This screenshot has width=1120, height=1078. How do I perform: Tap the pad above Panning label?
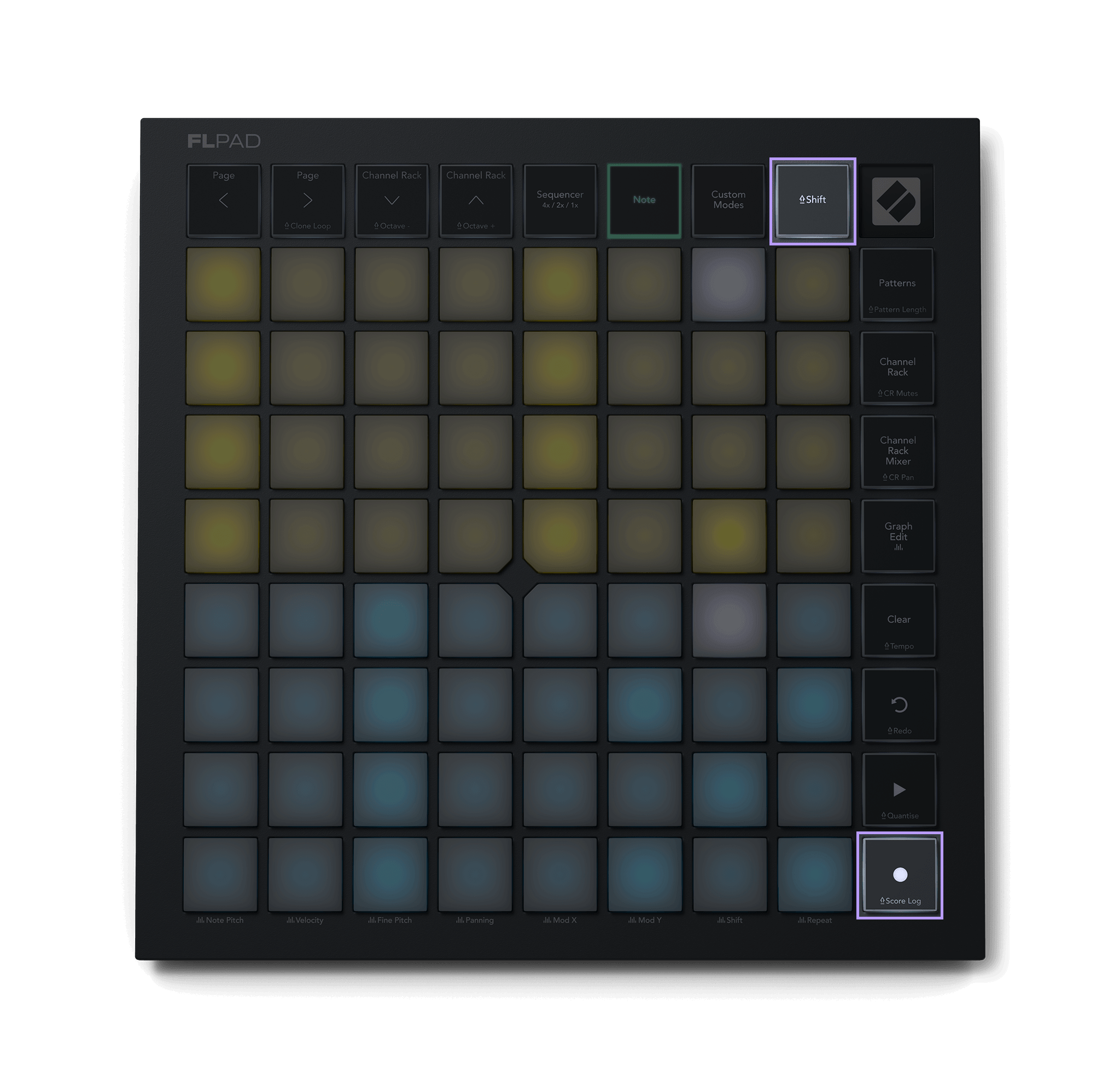point(475,874)
